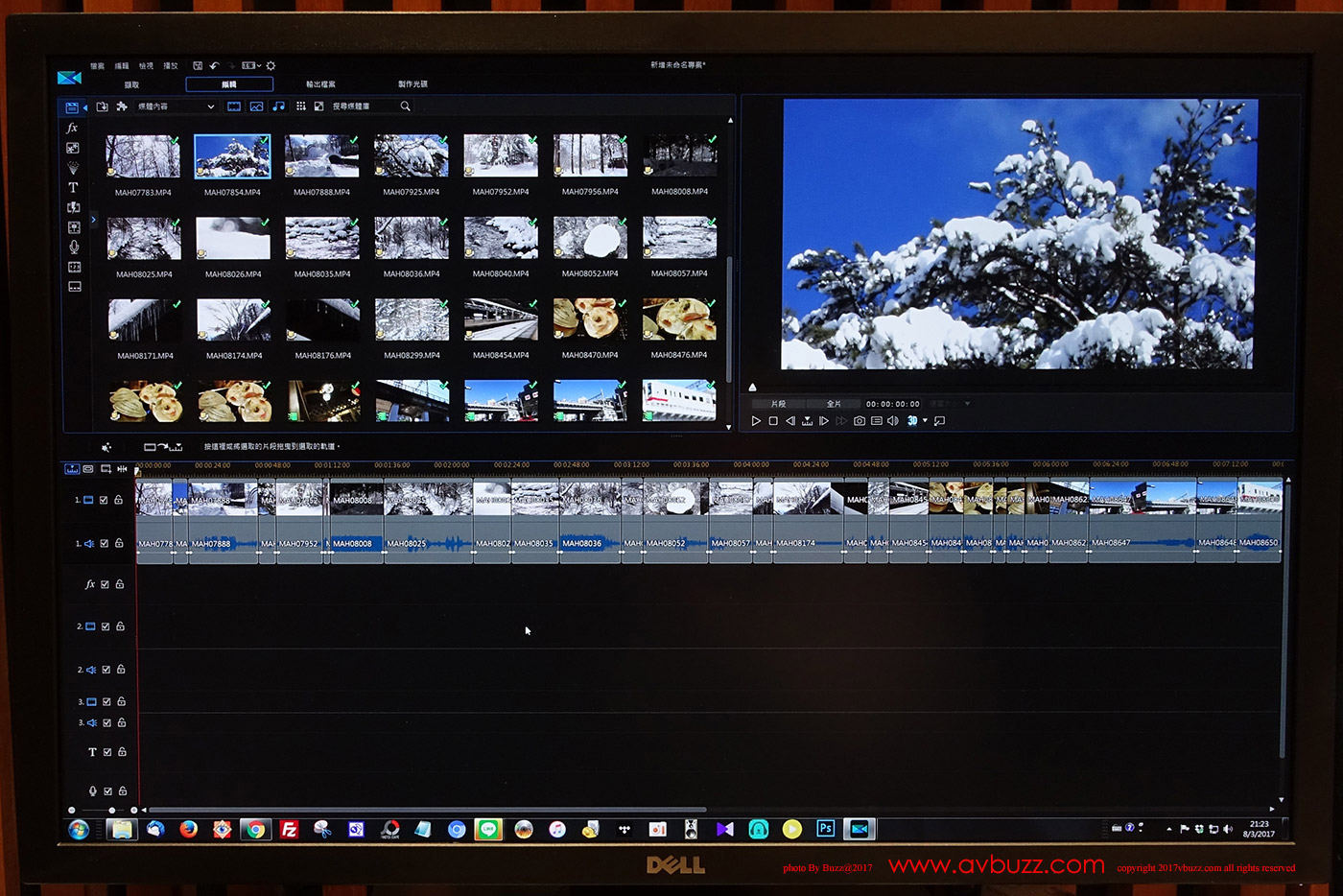The height and width of the screenshot is (896, 1343).
Task: Select the 全片 (Movie) preview mode button
Action: point(834,404)
